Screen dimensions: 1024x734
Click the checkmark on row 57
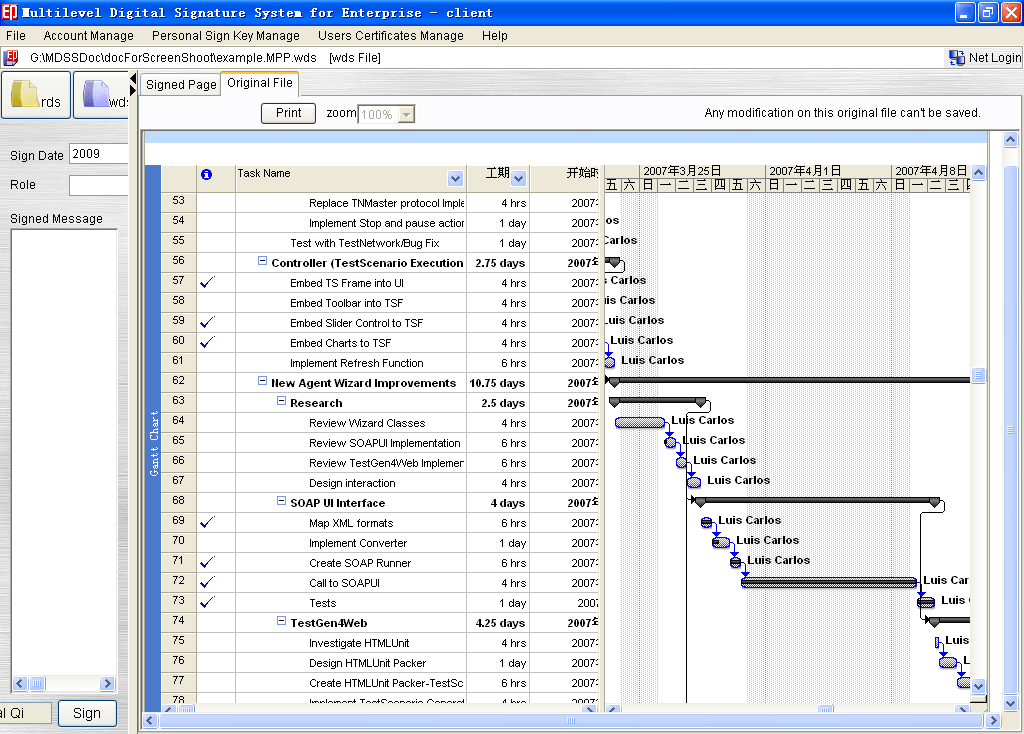pos(207,283)
